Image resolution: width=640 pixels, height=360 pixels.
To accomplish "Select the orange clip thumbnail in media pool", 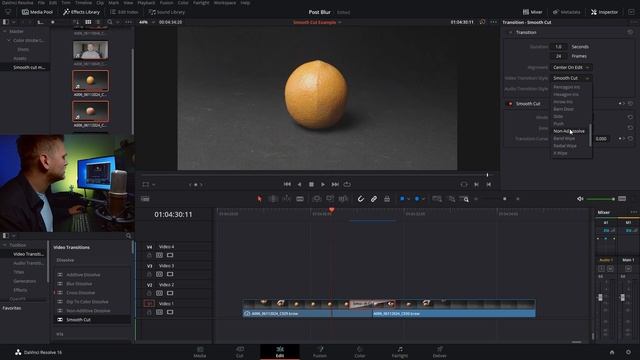I will (90, 80).
